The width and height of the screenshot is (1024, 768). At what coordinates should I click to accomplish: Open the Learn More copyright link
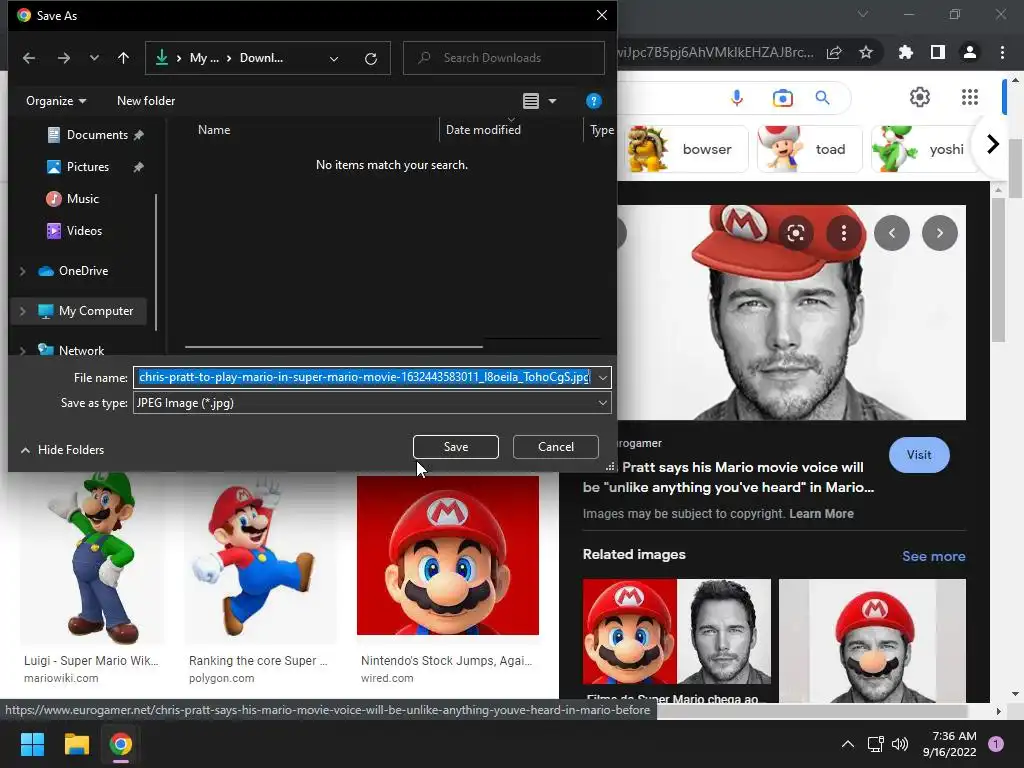821,513
